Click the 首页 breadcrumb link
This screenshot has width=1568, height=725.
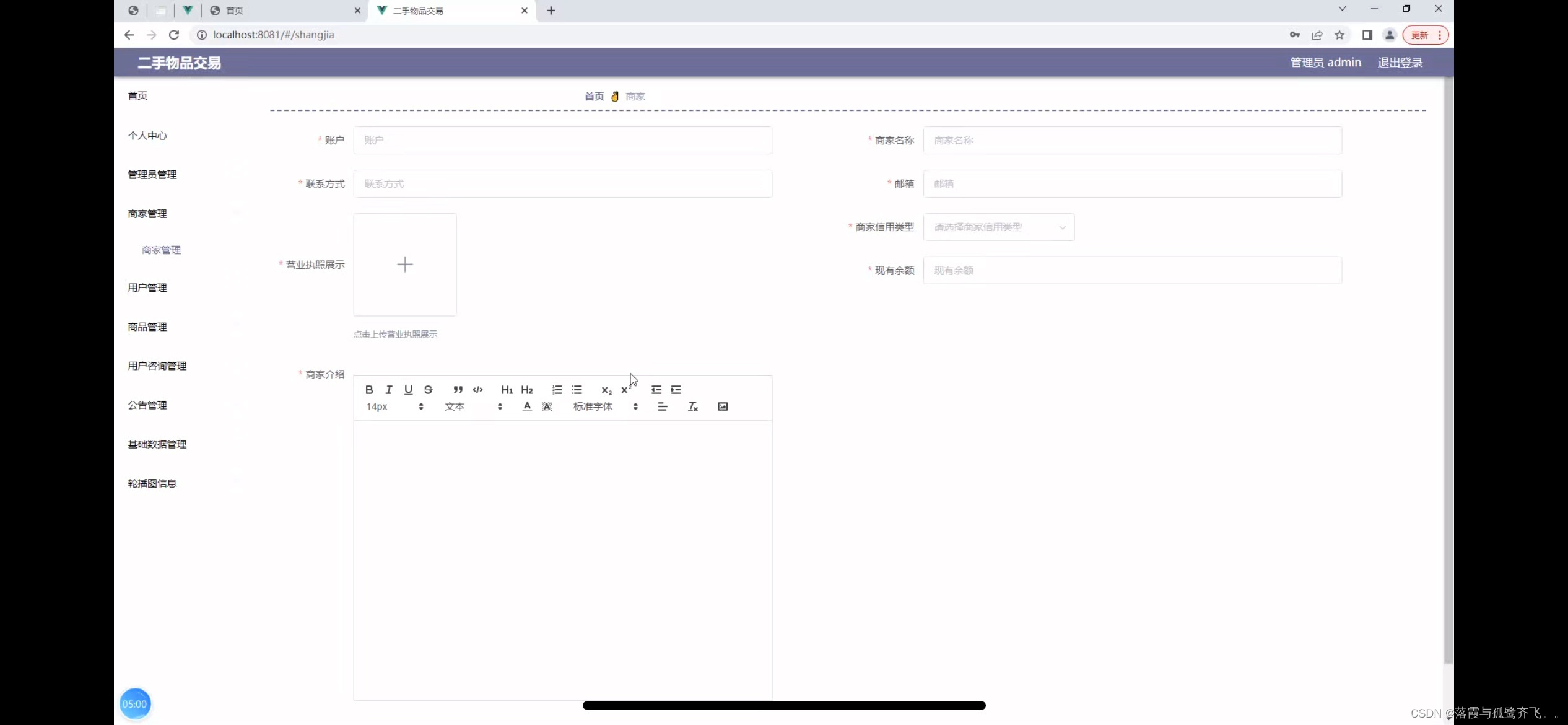click(595, 96)
